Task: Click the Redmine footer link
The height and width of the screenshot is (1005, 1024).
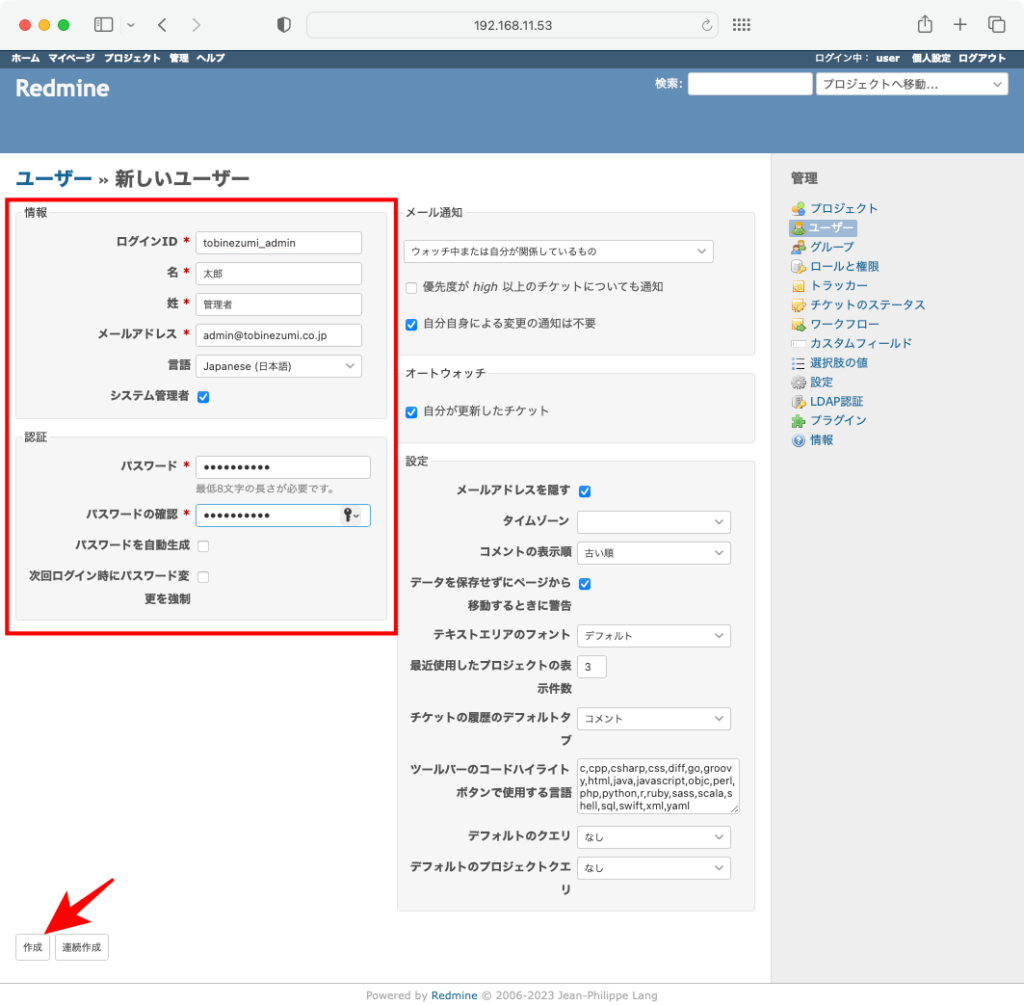Action: point(454,995)
